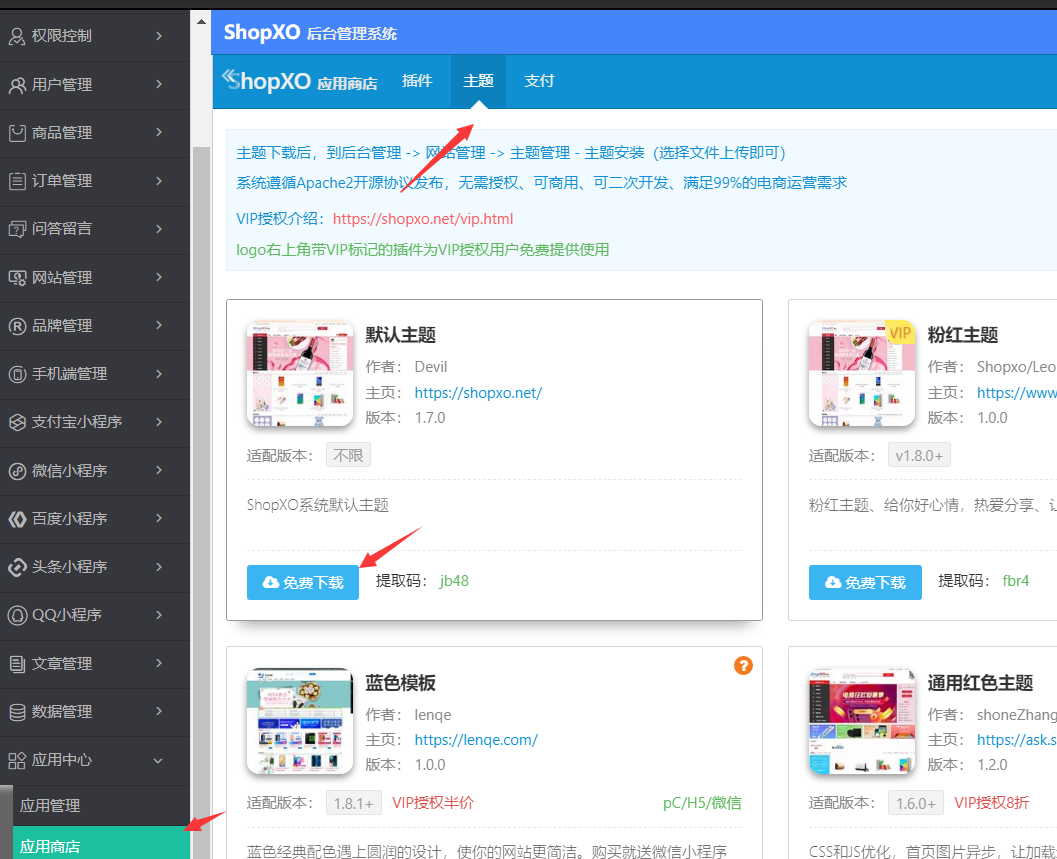Click the 微信小程序 icon

pyautogui.click(x=17, y=471)
